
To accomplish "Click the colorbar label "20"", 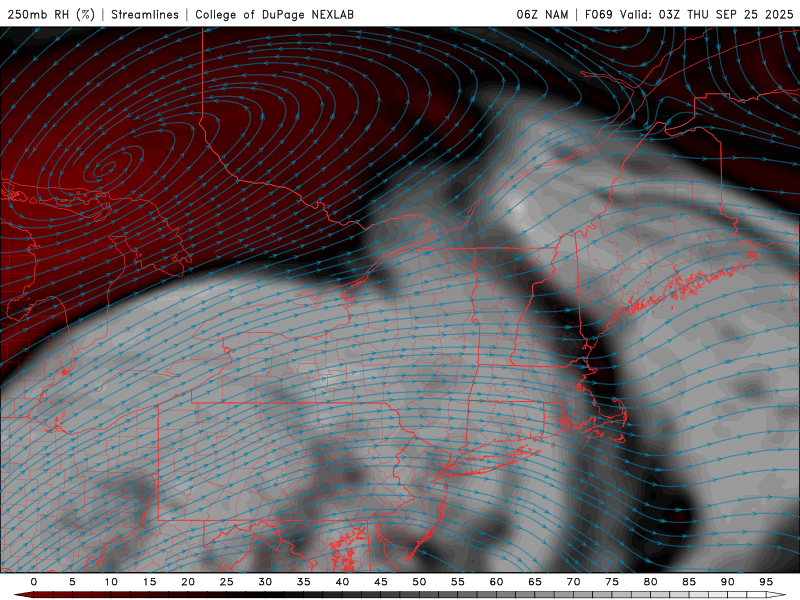I will coord(188,582).
